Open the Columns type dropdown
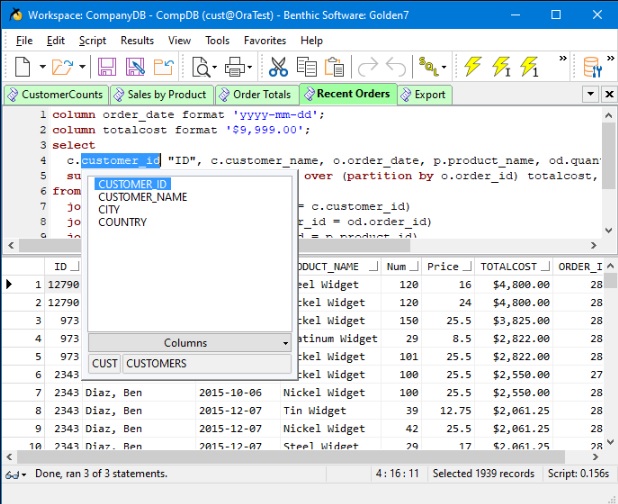Image resolution: width=618 pixels, height=504 pixels. click(190, 342)
